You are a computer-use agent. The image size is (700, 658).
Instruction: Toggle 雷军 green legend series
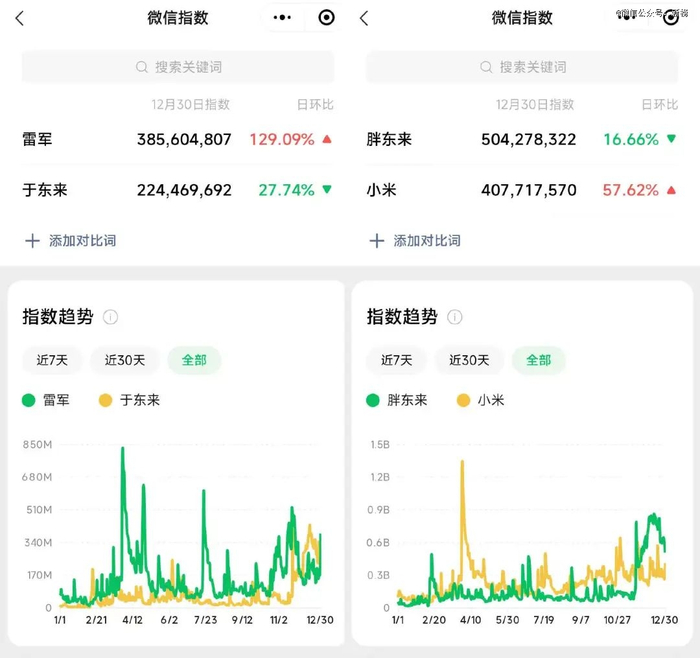(x=46, y=400)
